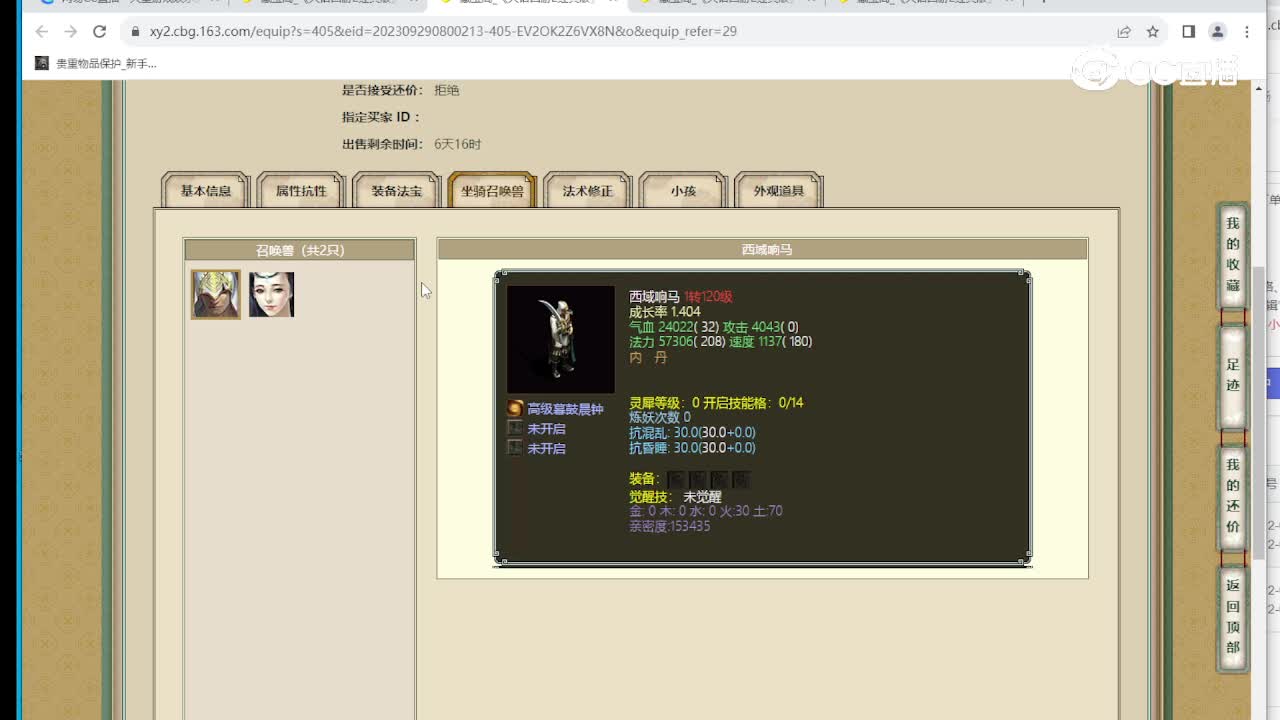
Task: Open the 外观道具 tab
Action: pos(778,190)
